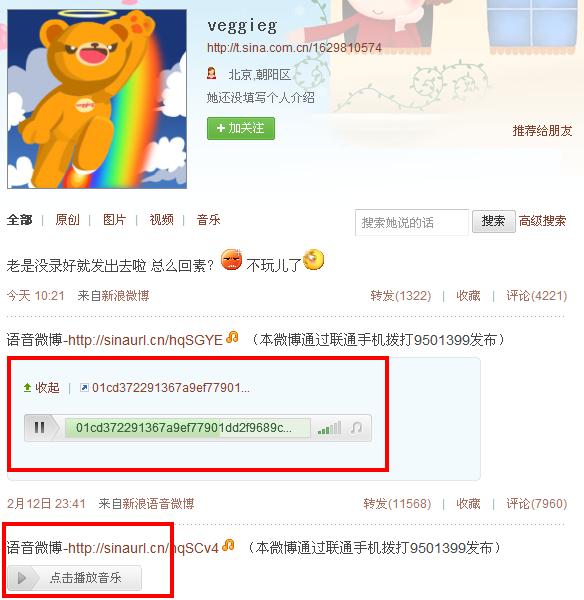
Task: Click 推荐给朋友 recommend link
Action: tap(542, 131)
